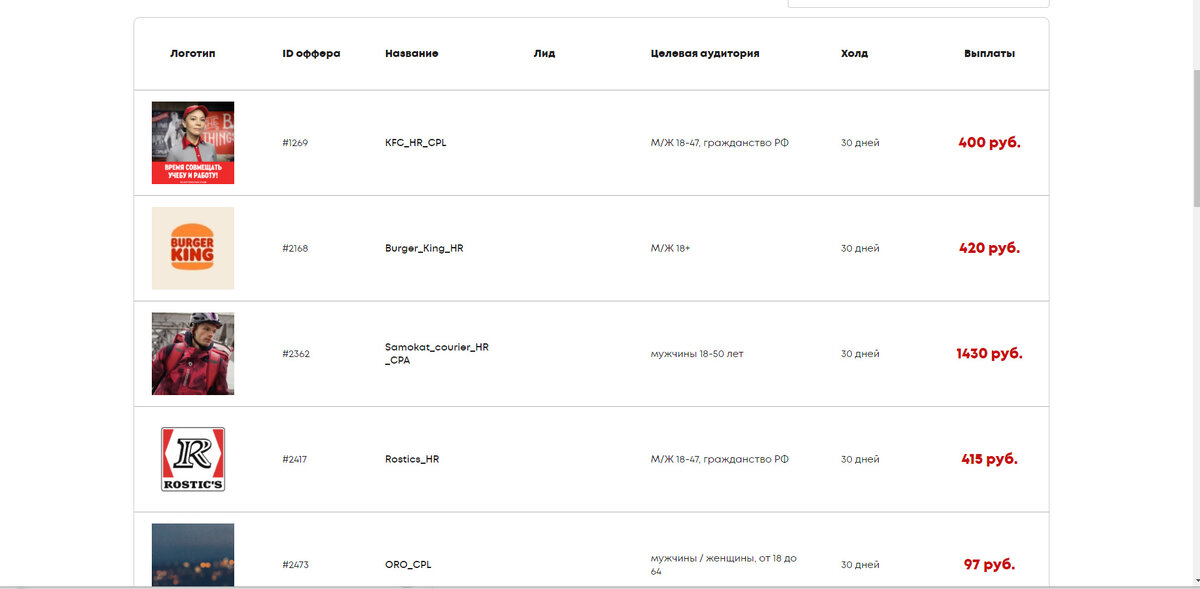Click the Холд column header
Image resolution: width=1200 pixels, height=589 pixels.
coord(854,54)
